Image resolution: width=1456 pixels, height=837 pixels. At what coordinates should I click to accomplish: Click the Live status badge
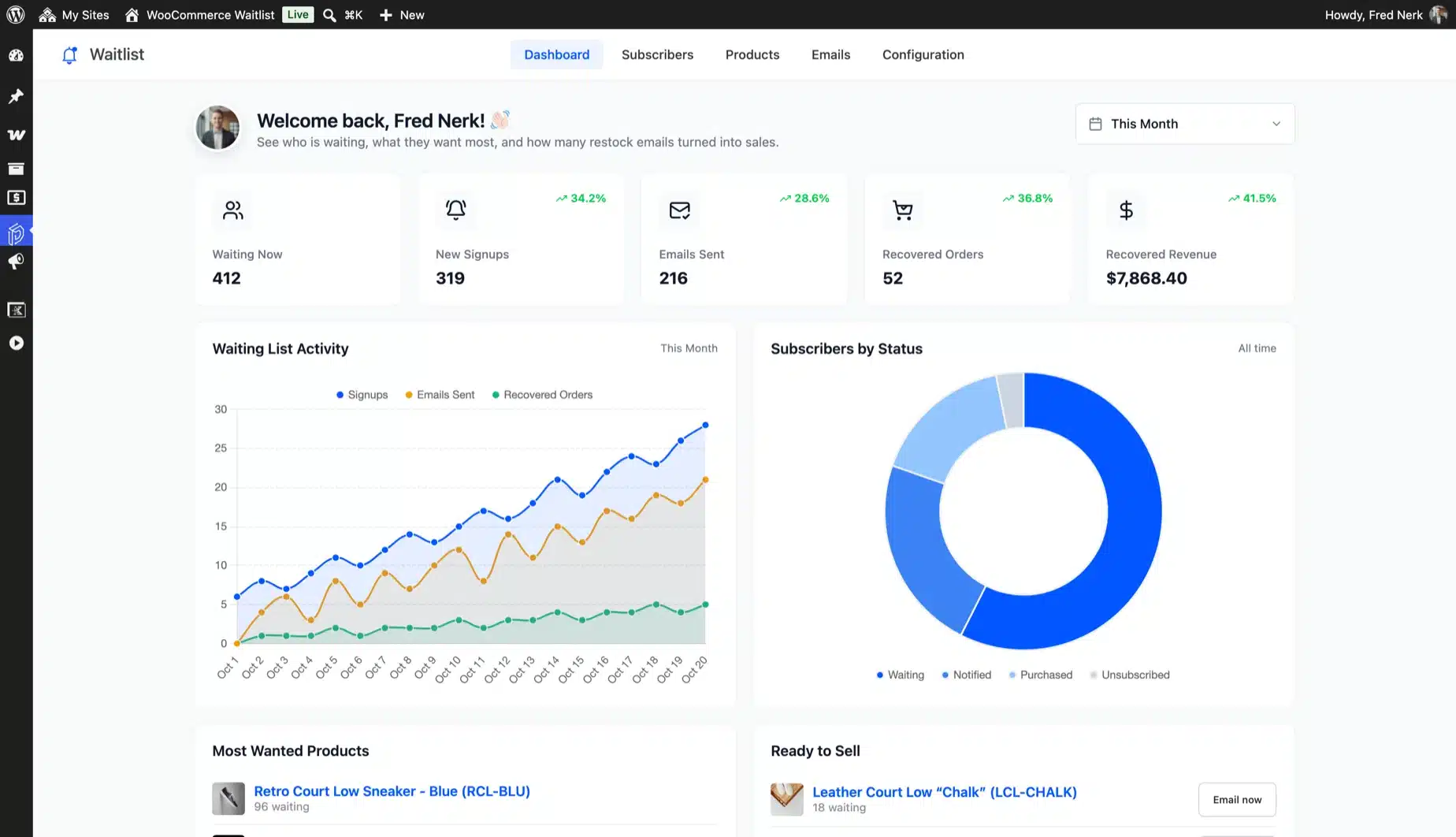pyautogui.click(x=298, y=14)
